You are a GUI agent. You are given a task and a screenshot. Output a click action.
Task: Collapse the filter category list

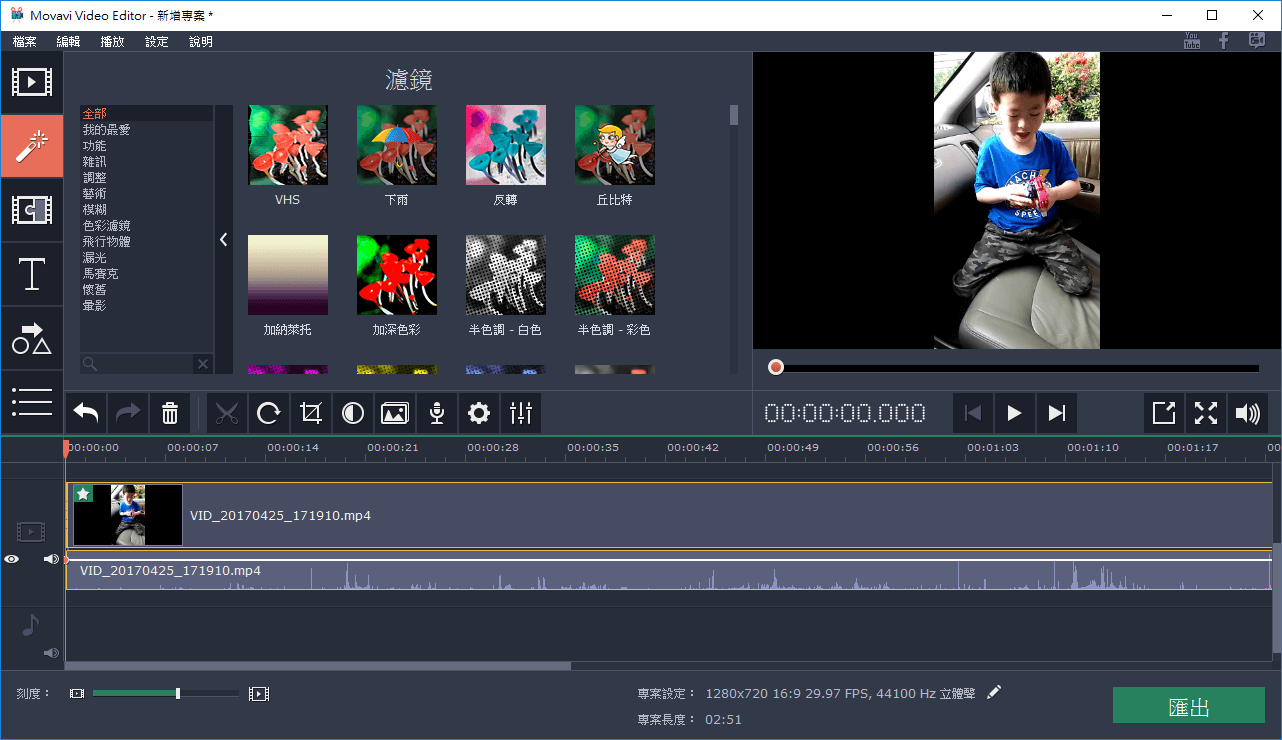pyautogui.click(x=223, y=239)
